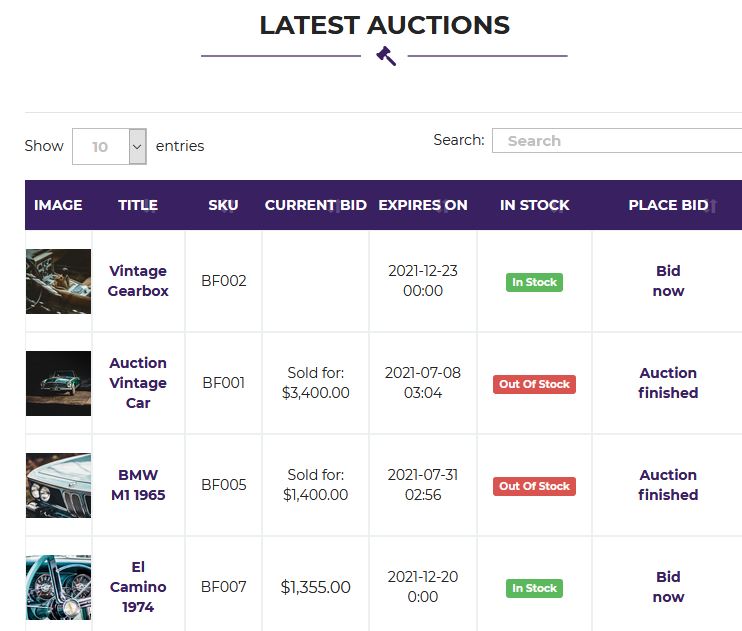
Task: Open the Auction Vintage Car title link
Action: click(x=138, y=382)
